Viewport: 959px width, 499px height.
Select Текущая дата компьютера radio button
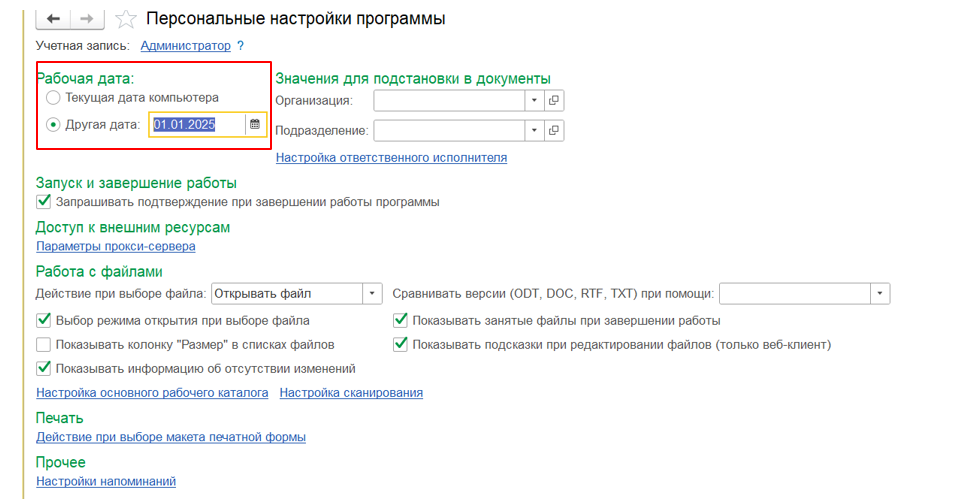coord(53,98)
